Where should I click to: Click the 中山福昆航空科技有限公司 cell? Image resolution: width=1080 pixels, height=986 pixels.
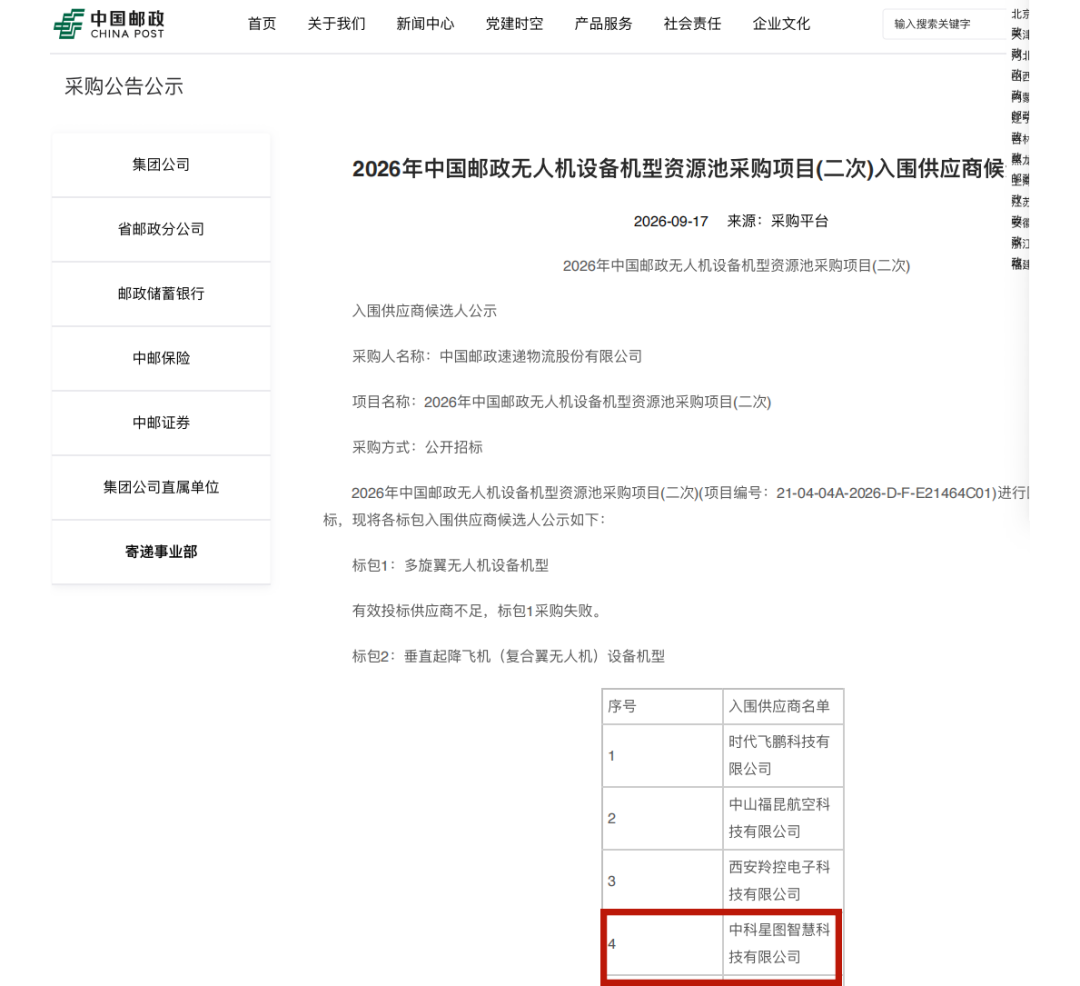(783, 818)
